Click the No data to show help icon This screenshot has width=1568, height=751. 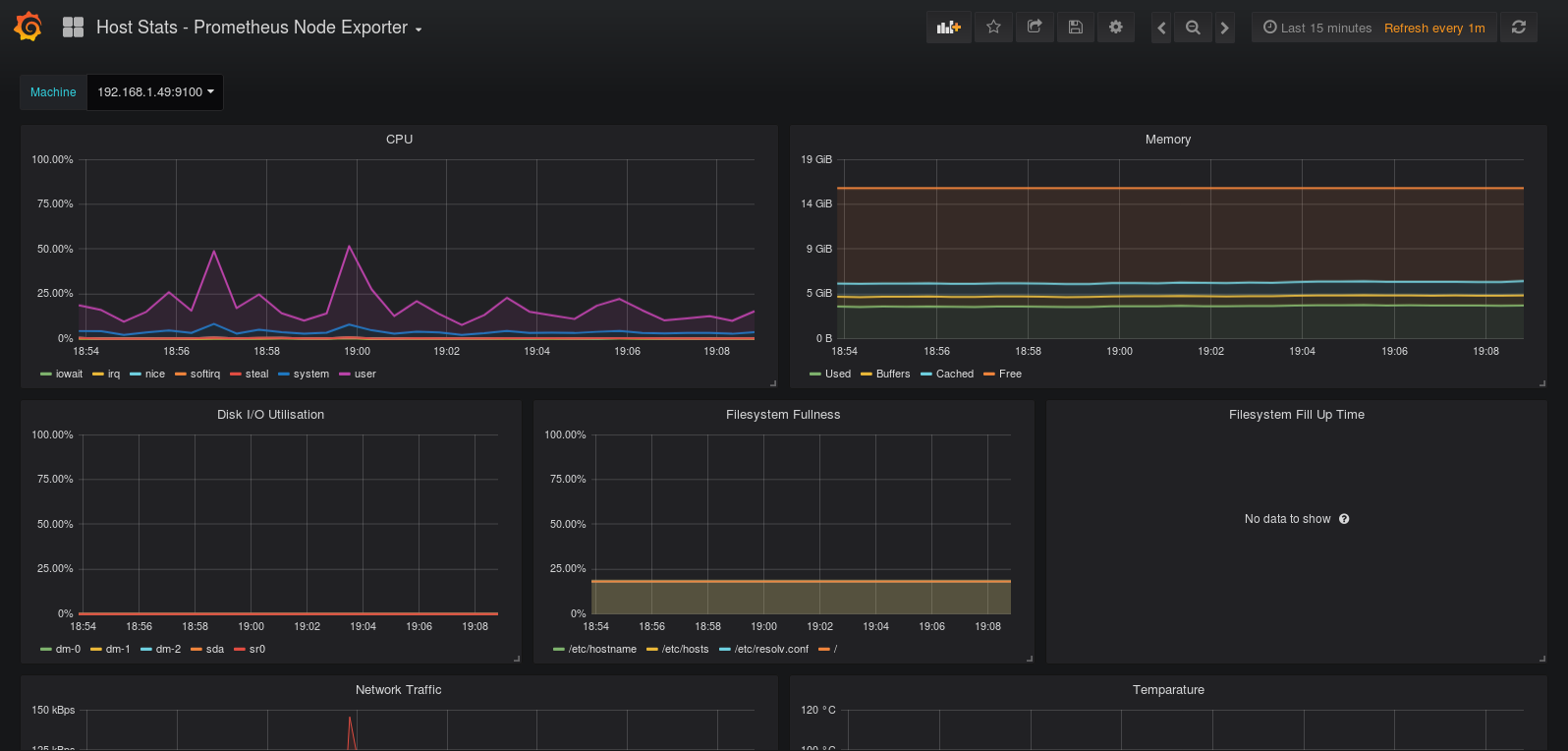pos(1344,519)
